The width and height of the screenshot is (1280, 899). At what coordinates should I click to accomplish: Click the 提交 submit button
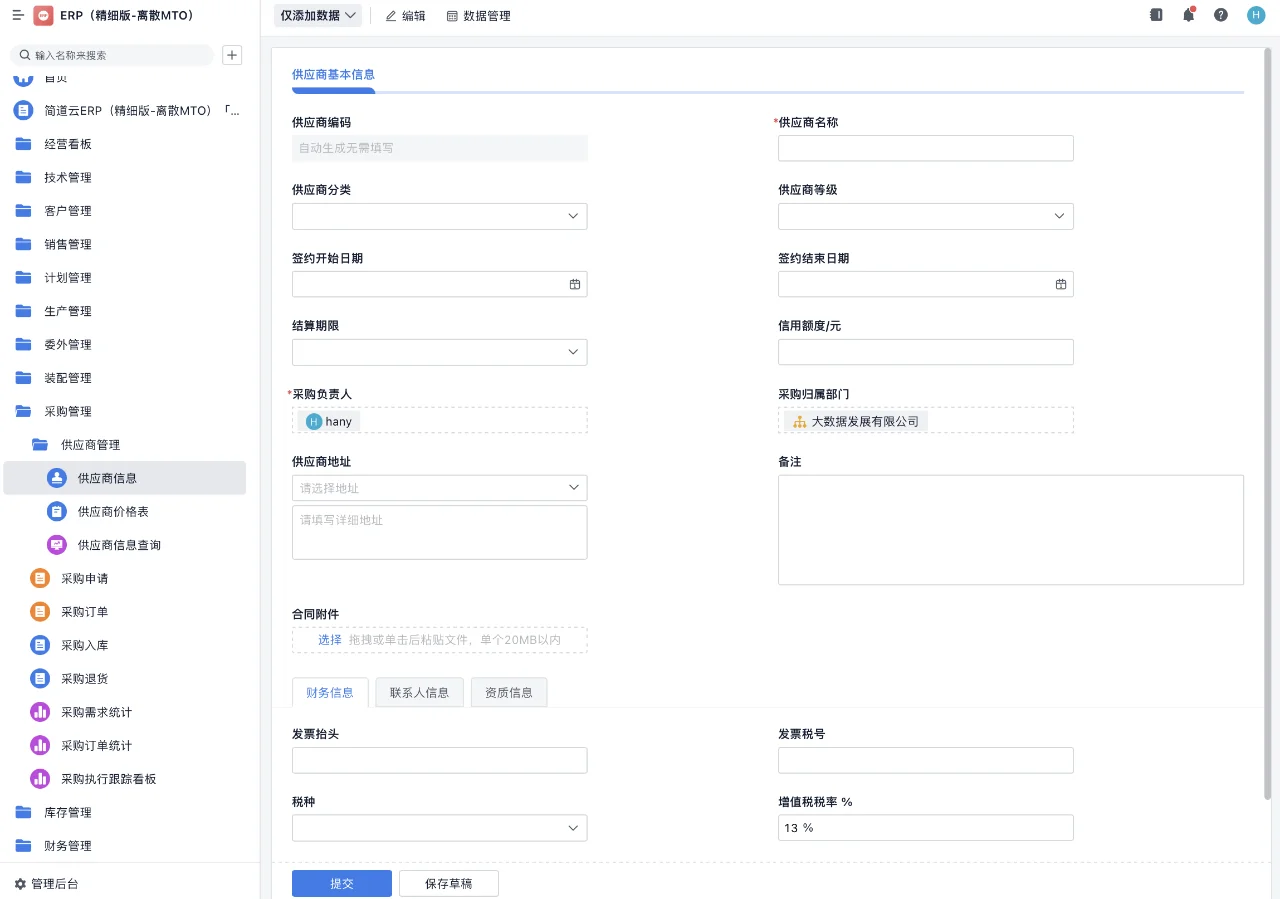[x=341, y=883]
